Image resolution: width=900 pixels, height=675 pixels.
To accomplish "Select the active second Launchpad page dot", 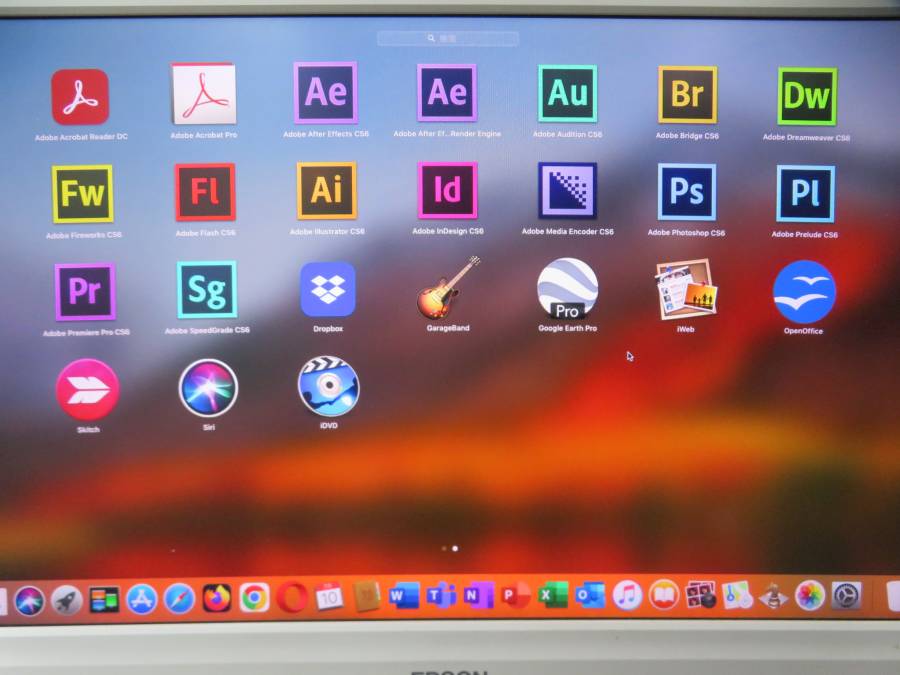I will point(455,549).
